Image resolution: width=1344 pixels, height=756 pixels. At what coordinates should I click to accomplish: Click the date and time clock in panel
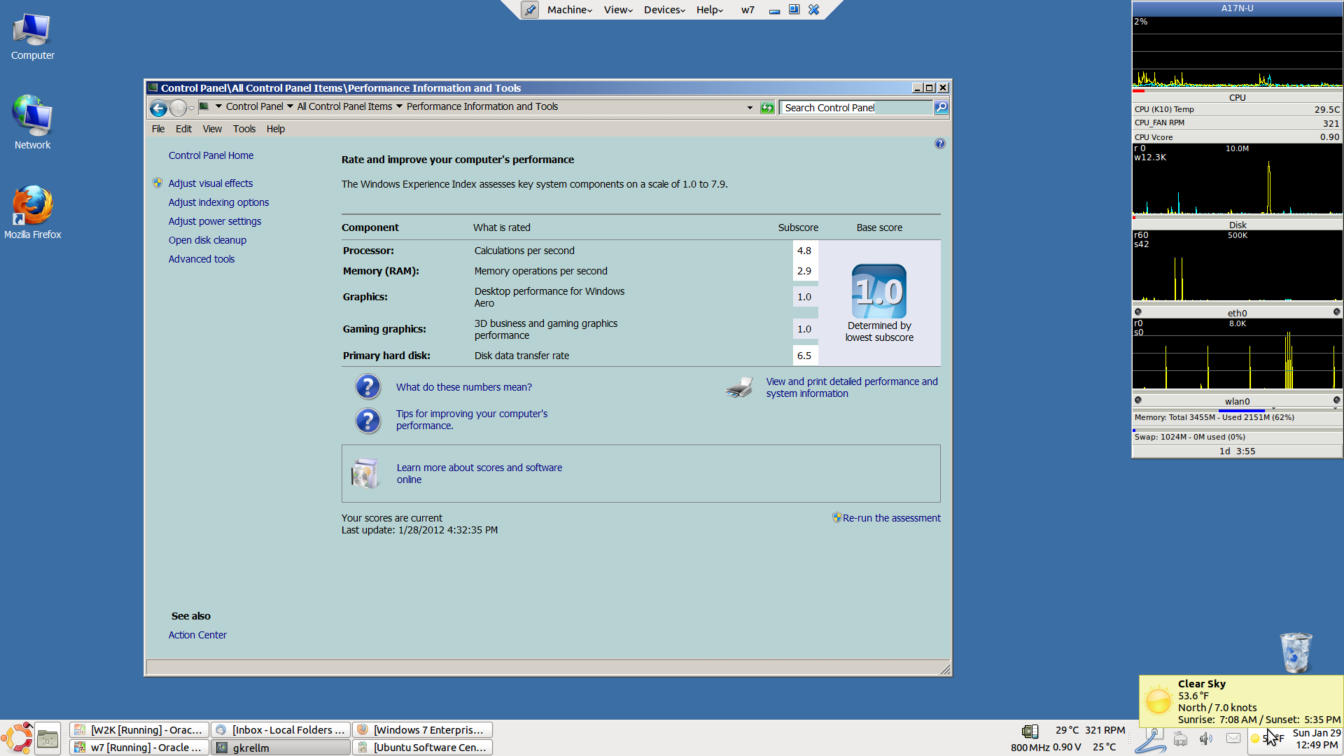1316,739
